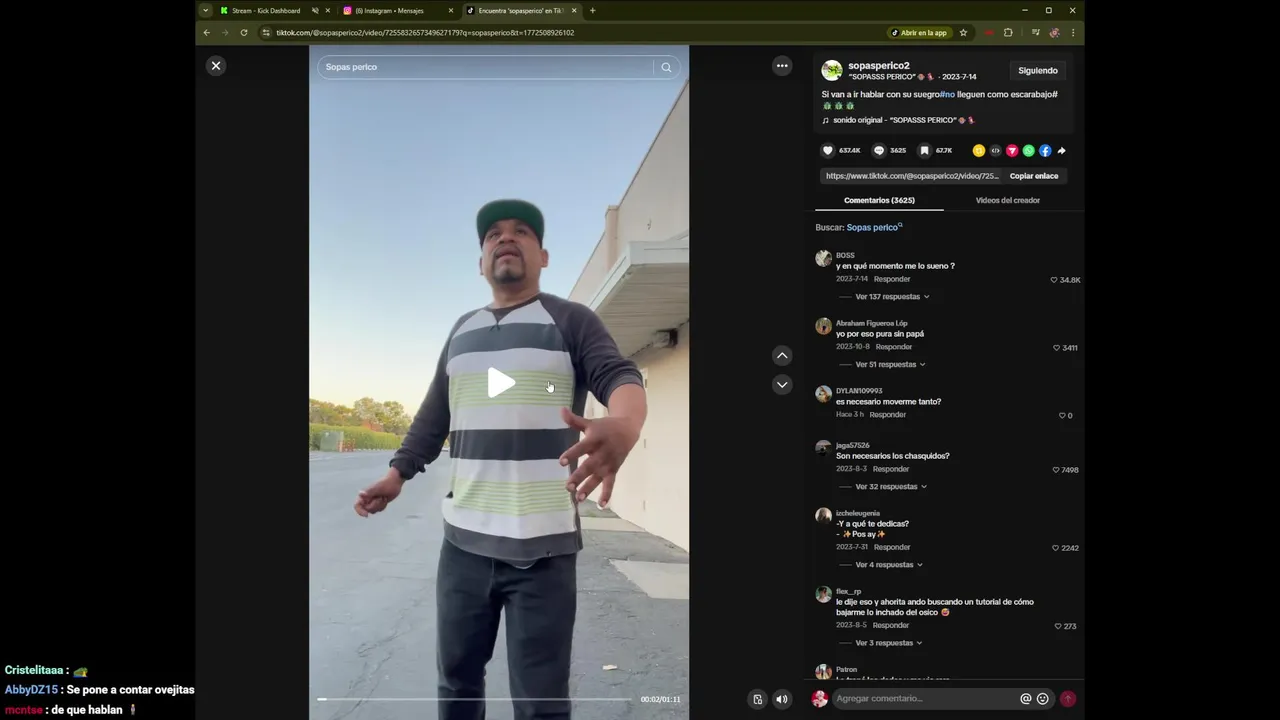Click the embed code icon
1280x720 pixels.
(995, 151)
